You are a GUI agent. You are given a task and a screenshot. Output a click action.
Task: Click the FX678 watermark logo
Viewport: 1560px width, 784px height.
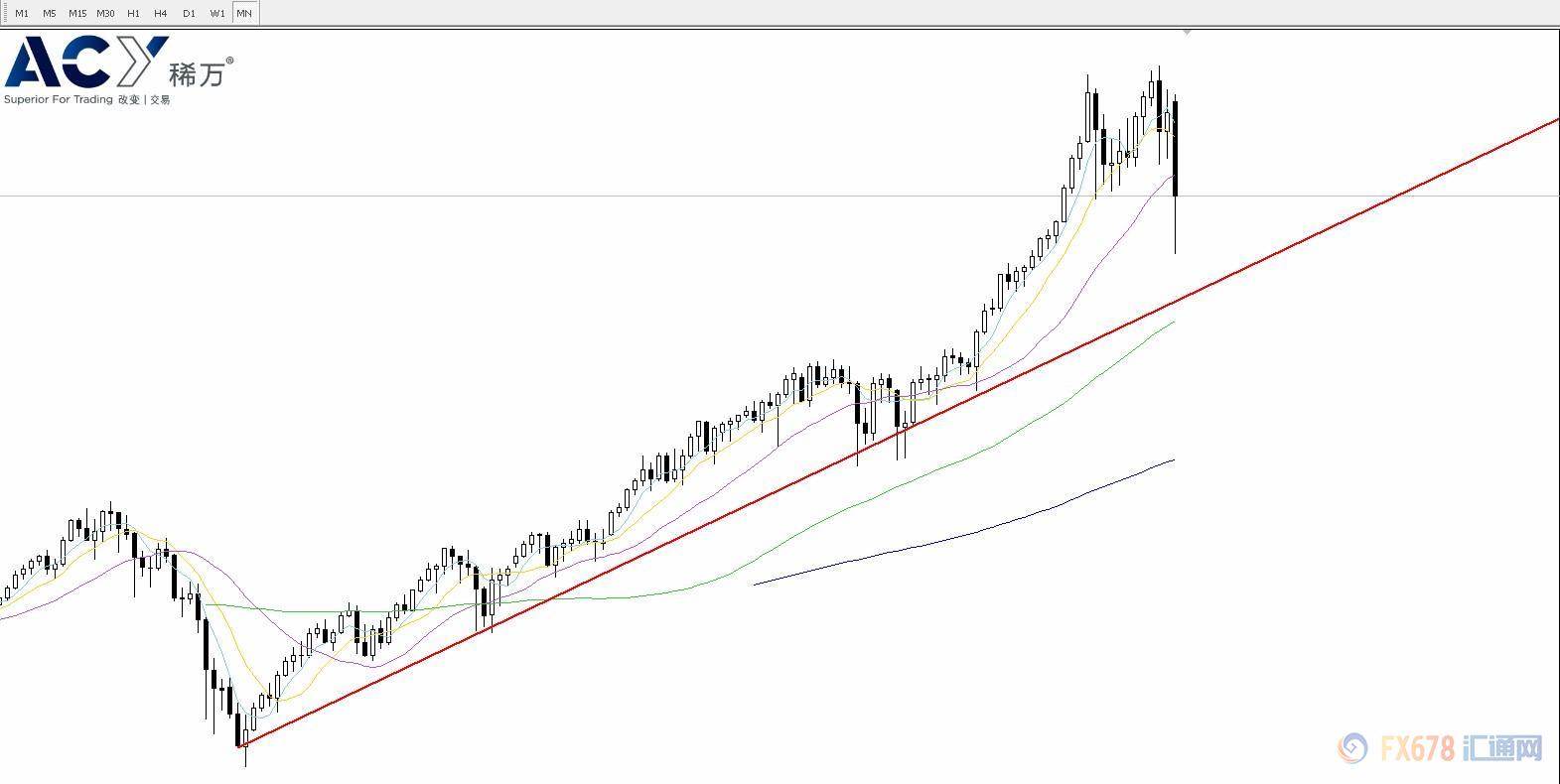[x=1440, y=749]
